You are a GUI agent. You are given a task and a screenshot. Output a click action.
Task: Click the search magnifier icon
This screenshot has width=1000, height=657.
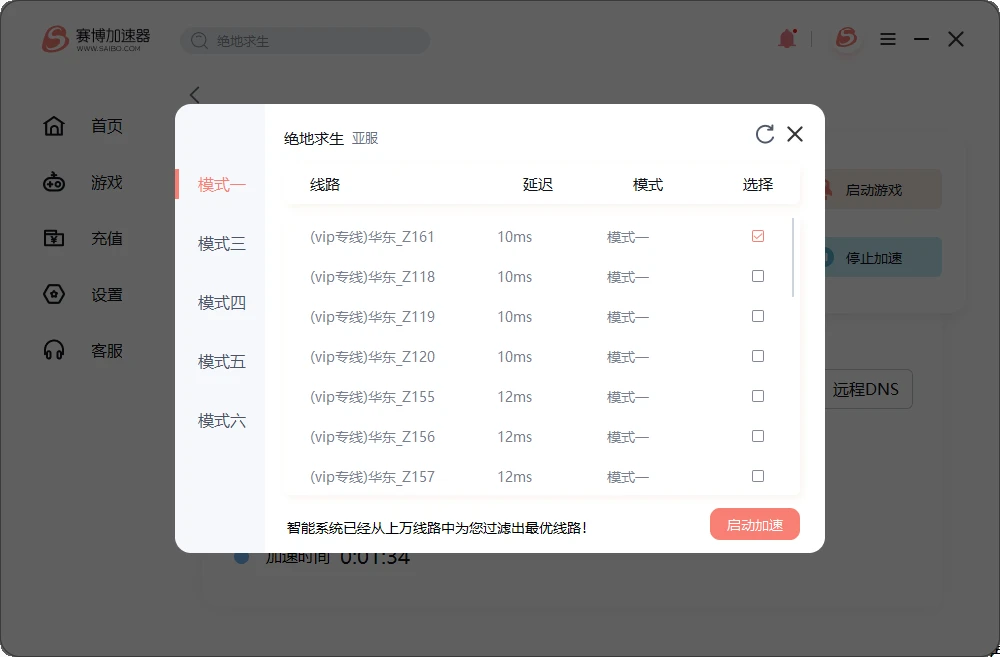click(199, 41)
